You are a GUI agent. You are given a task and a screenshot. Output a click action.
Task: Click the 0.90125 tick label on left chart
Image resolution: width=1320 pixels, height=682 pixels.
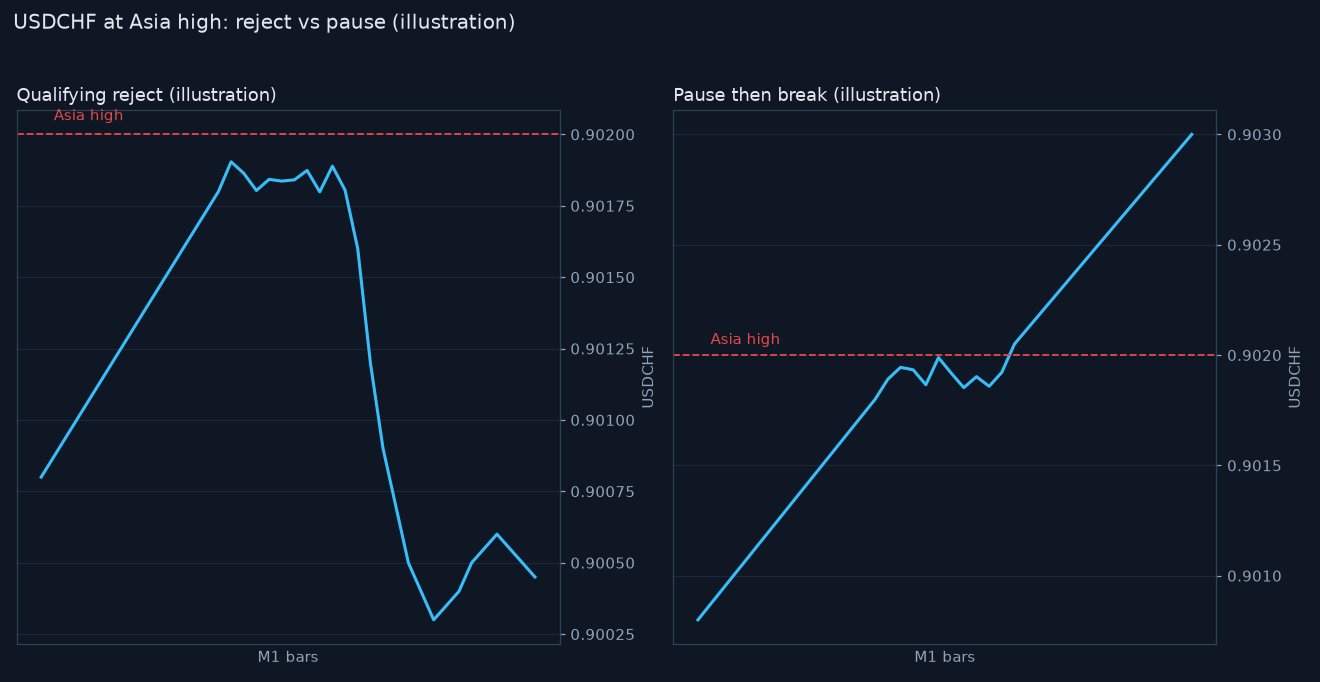click(x=603, y=349)
